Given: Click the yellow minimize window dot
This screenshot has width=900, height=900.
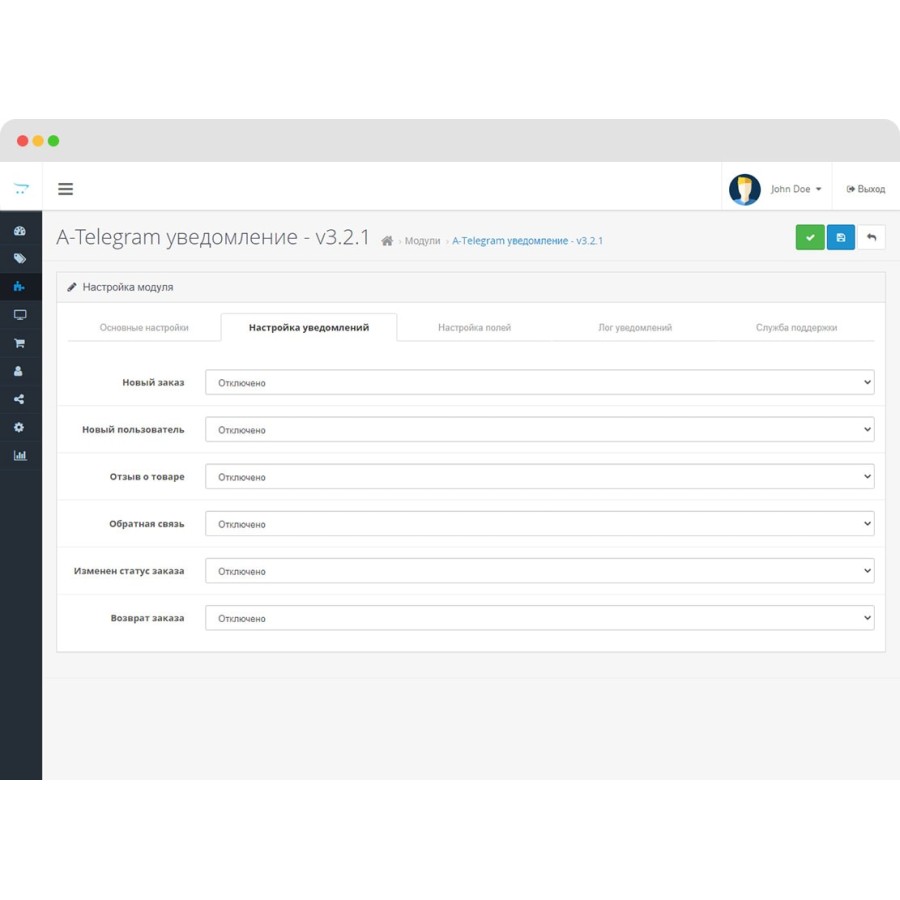Looking at the screenshot, I should 38,141.
